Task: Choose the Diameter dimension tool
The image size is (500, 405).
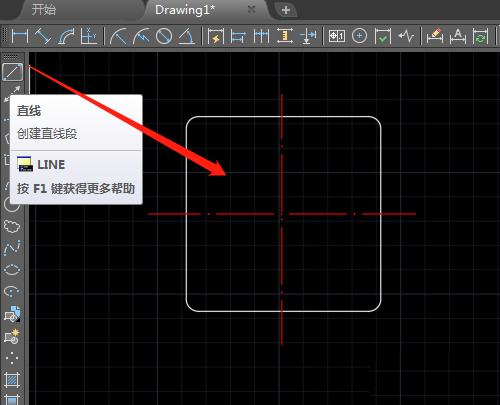Action: point(164,36)
